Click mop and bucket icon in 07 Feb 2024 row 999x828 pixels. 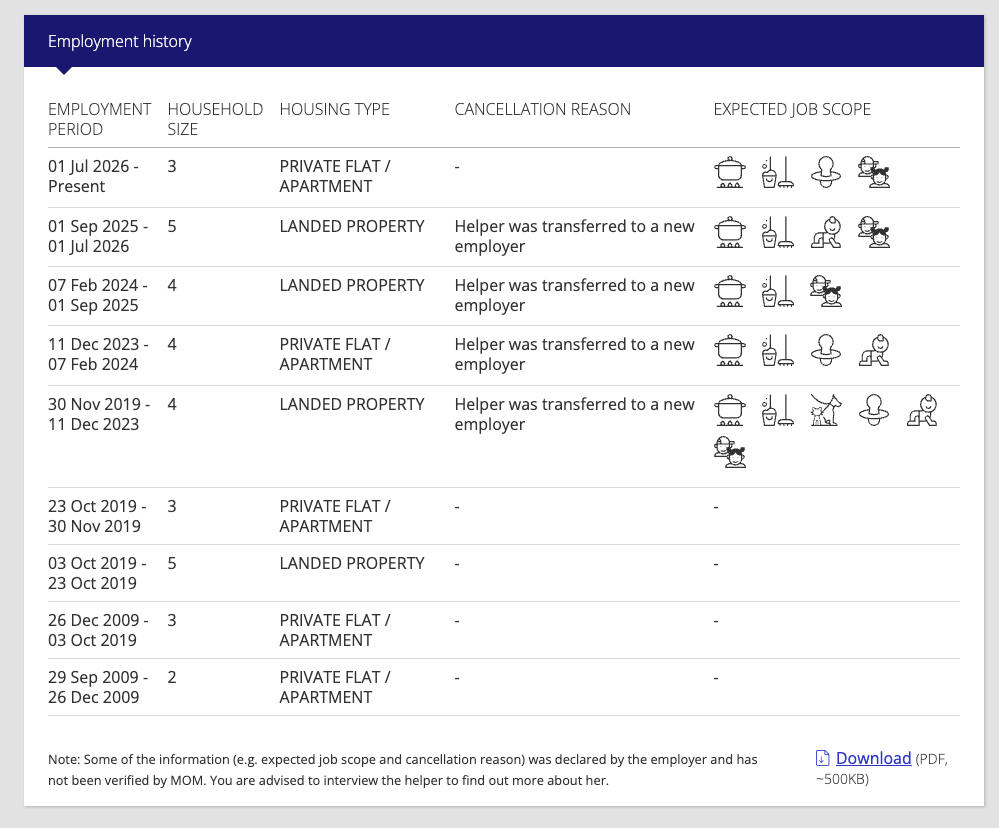click(777, 291)
